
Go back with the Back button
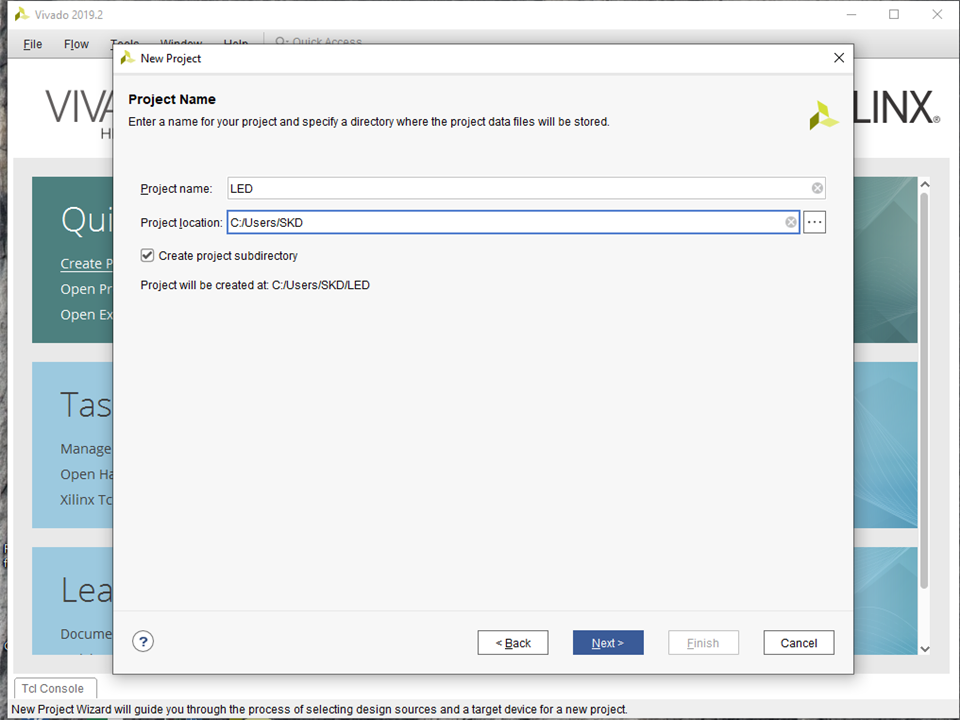[513, 643]
